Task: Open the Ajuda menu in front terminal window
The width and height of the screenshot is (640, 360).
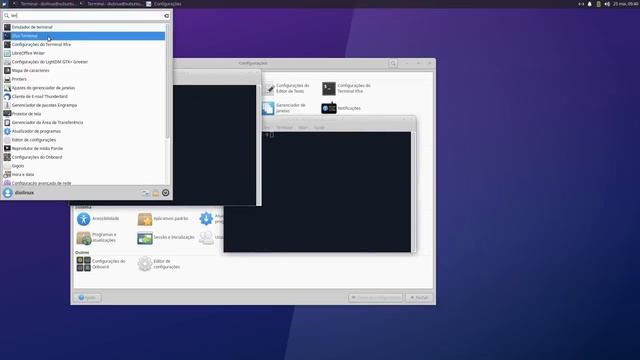Action: 319,128
